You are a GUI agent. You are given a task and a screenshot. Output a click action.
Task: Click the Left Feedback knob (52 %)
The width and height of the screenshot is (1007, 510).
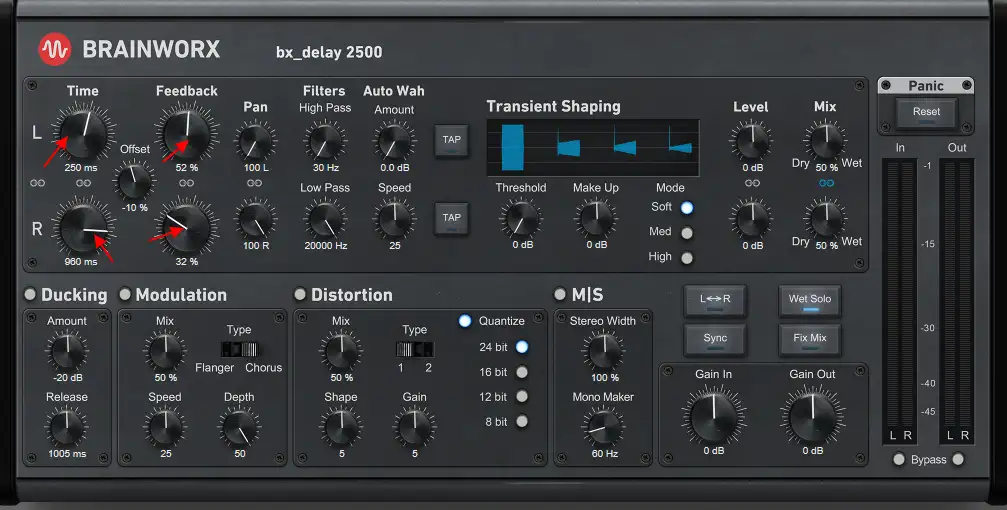pyautogui.click(x=187, y=134)
